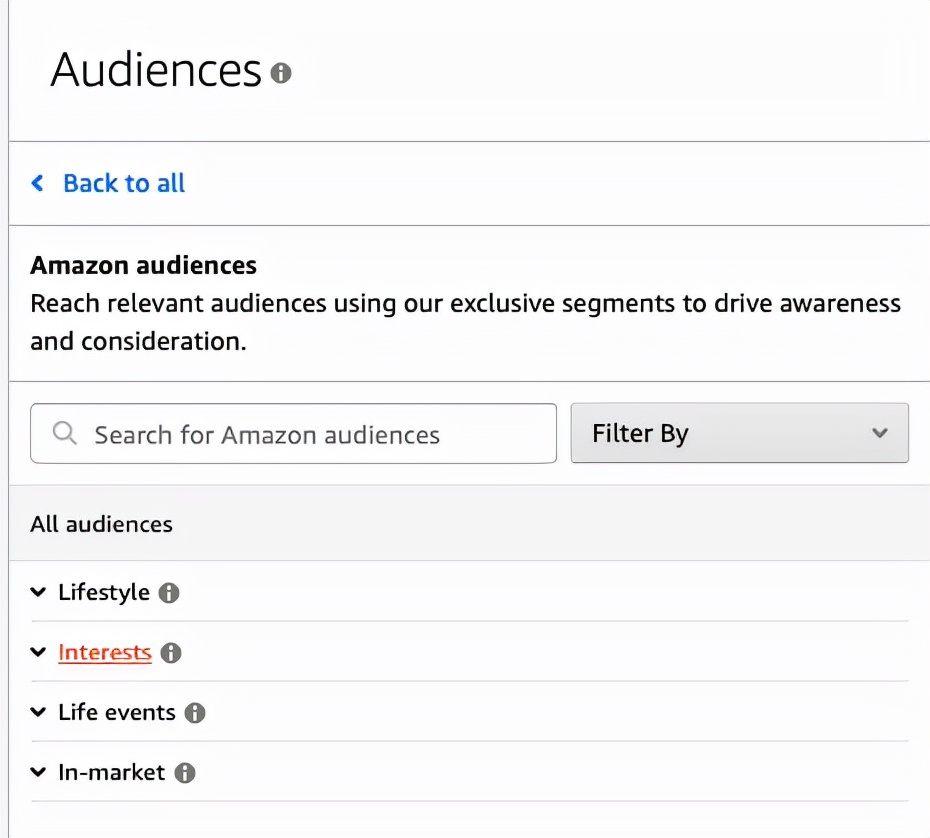Expand the In-market category chevron
The width and height of the screenshot is (930, 838).
tap(38, 772)
